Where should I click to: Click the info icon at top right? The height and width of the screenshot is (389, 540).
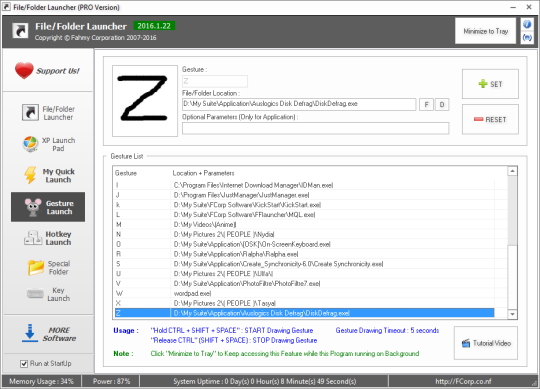[x=527, y=24]
